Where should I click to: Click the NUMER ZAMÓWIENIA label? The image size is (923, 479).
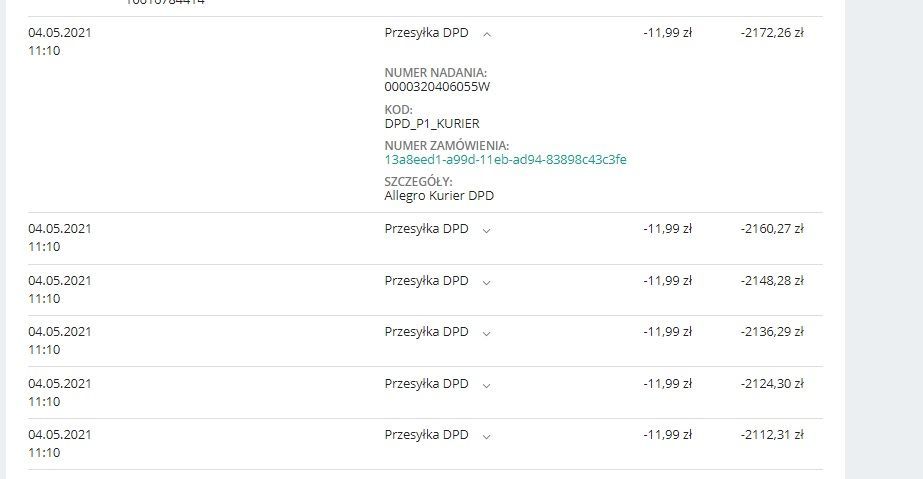(x=447, y=145)
